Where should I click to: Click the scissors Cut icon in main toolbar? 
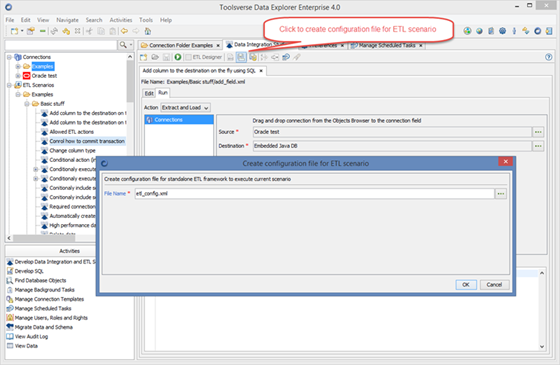coord(89,31)
